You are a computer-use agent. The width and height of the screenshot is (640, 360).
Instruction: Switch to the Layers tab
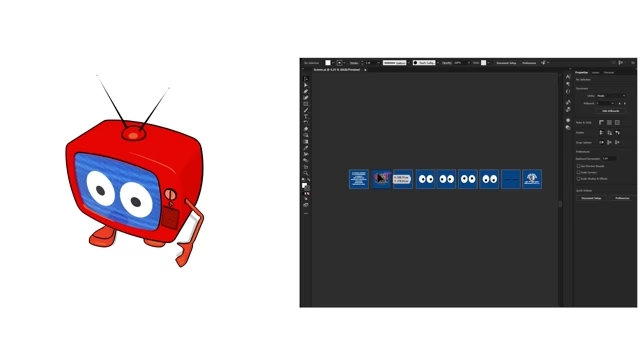point(595,73)
